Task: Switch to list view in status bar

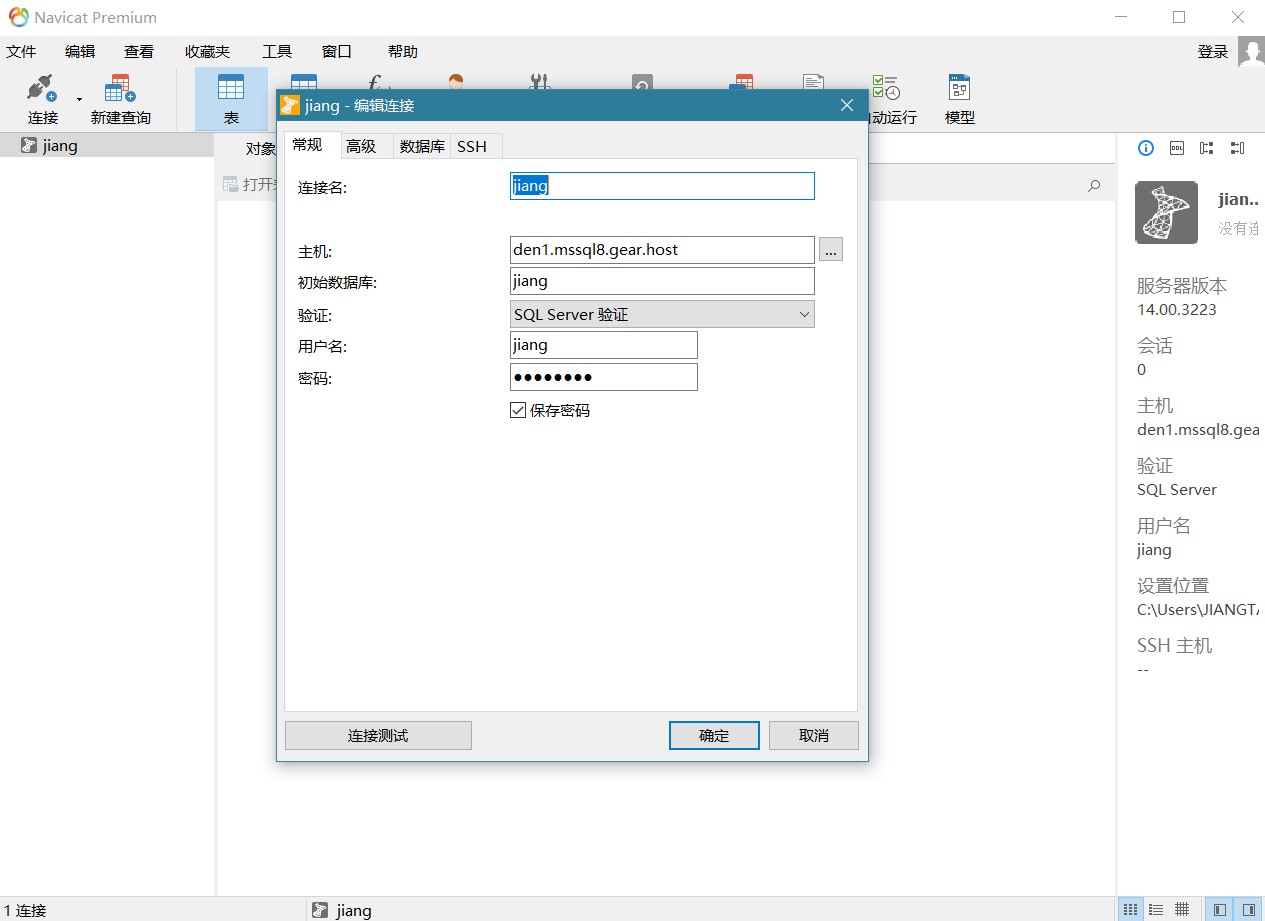Action: coord(1156,909)
